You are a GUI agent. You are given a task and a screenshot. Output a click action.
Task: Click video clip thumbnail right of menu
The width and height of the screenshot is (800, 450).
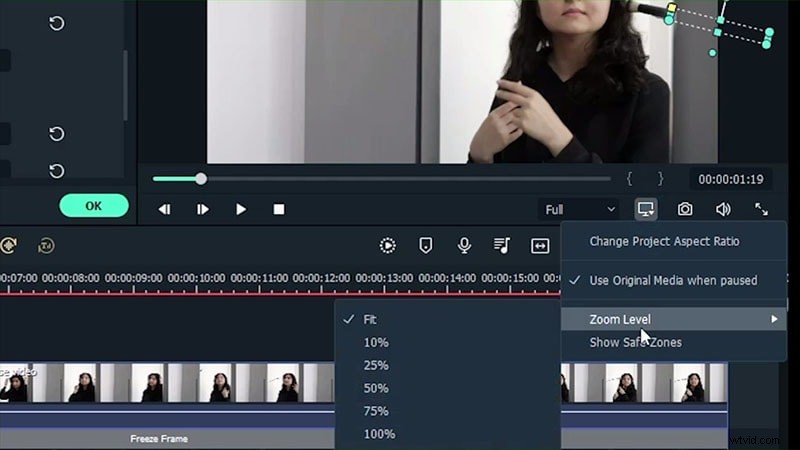pos(644,382)
